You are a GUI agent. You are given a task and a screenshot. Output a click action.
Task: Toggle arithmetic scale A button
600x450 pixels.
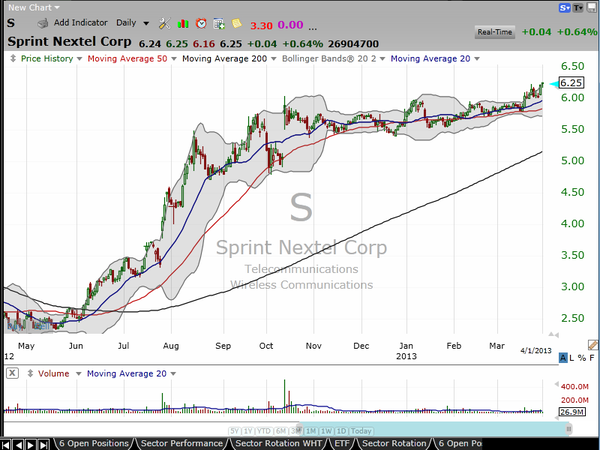[x=563, y=358]
